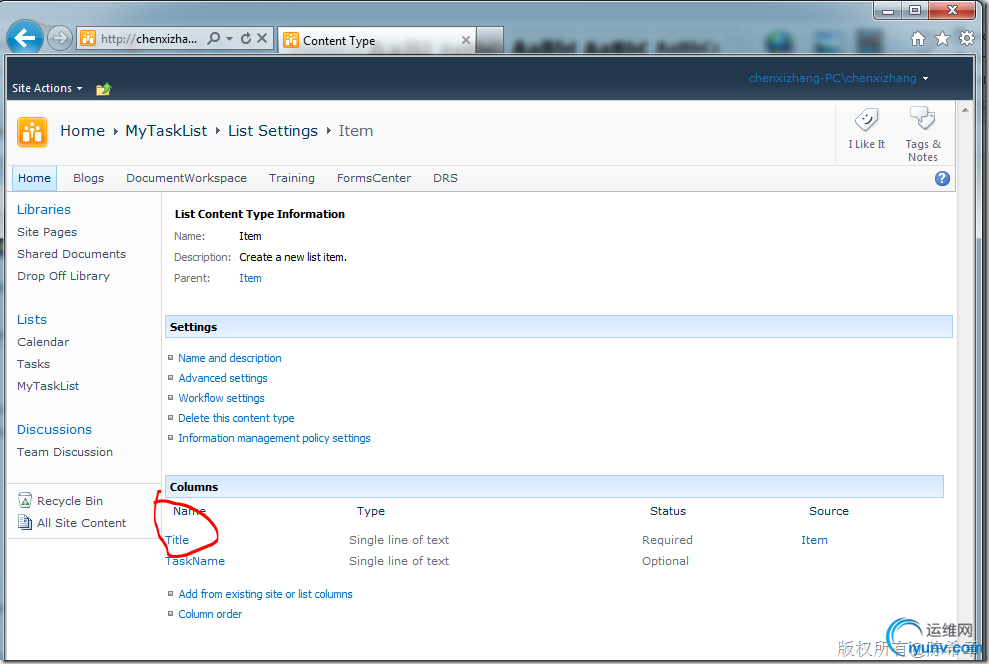The image size is (989, 664).
Task: Open Information management policy settings
Action: point(274,438)
